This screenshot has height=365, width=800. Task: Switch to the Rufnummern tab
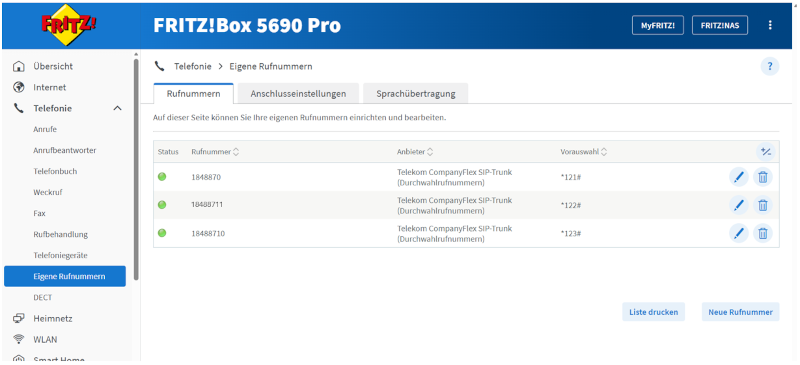coord(193,94)
